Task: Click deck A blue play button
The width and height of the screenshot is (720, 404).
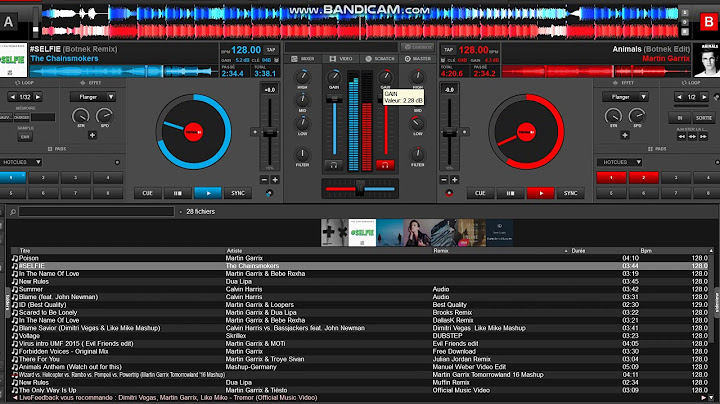Action: 208,193
